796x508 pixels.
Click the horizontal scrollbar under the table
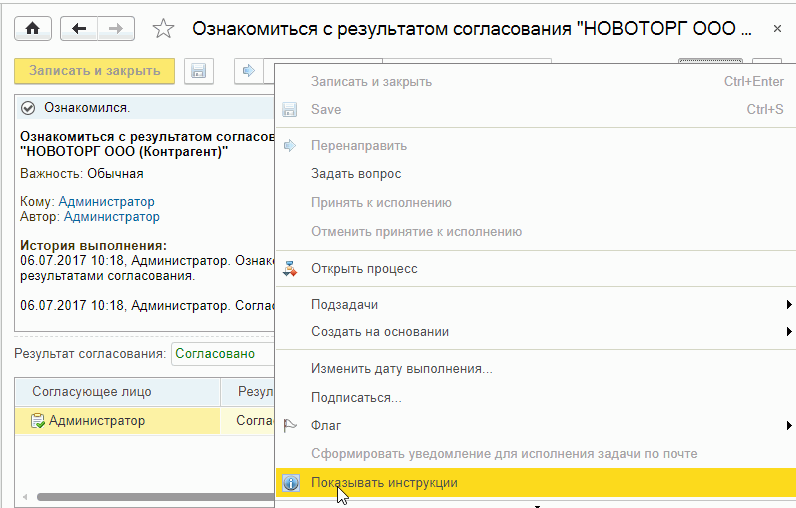click(x=155, y=497)
